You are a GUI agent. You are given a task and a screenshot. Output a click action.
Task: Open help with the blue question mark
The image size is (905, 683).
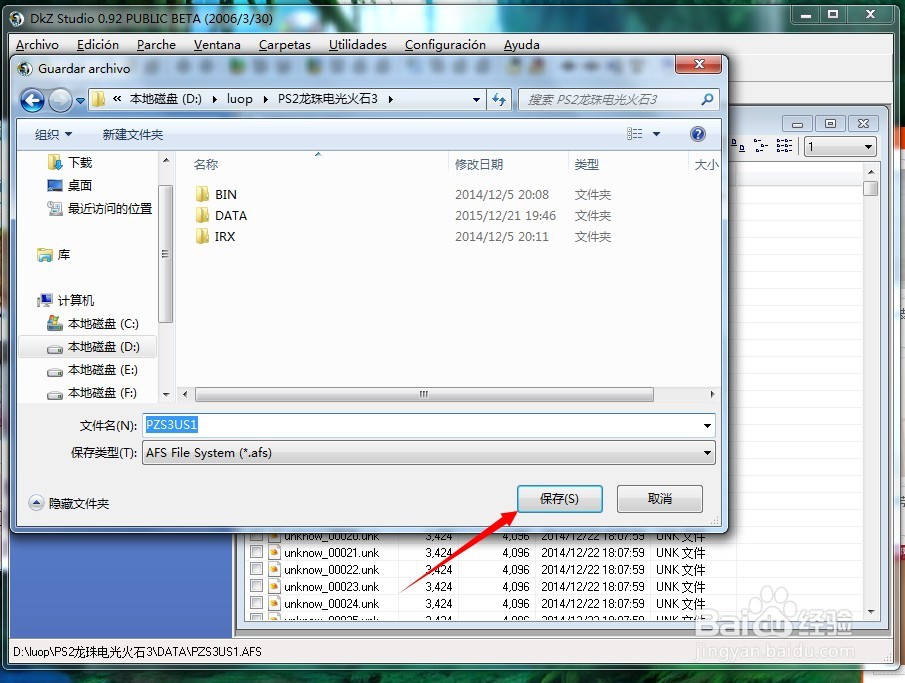click(x=697, y=134)
